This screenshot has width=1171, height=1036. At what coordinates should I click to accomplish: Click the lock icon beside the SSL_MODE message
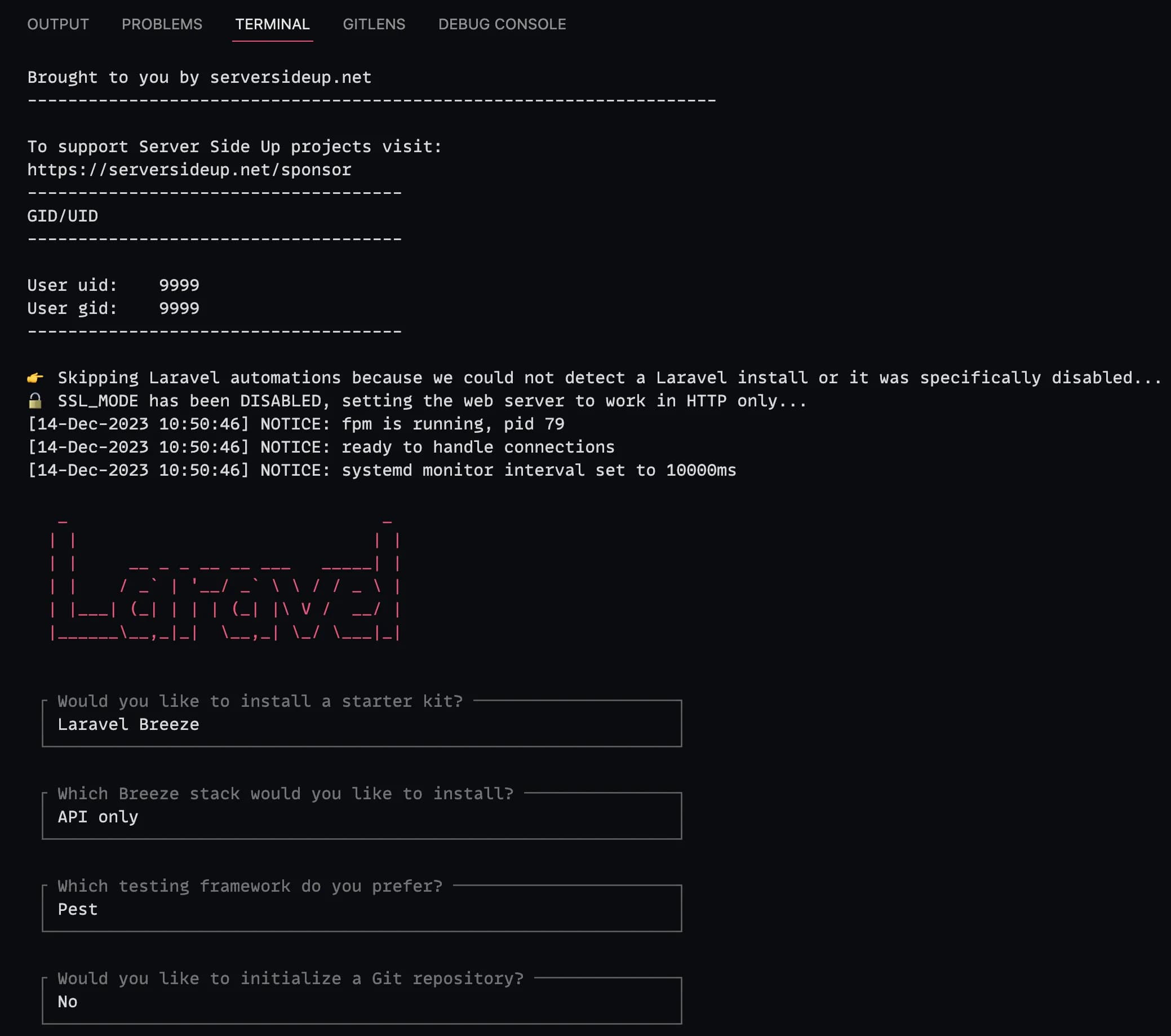pyautogui.click(x=36, y=401)
